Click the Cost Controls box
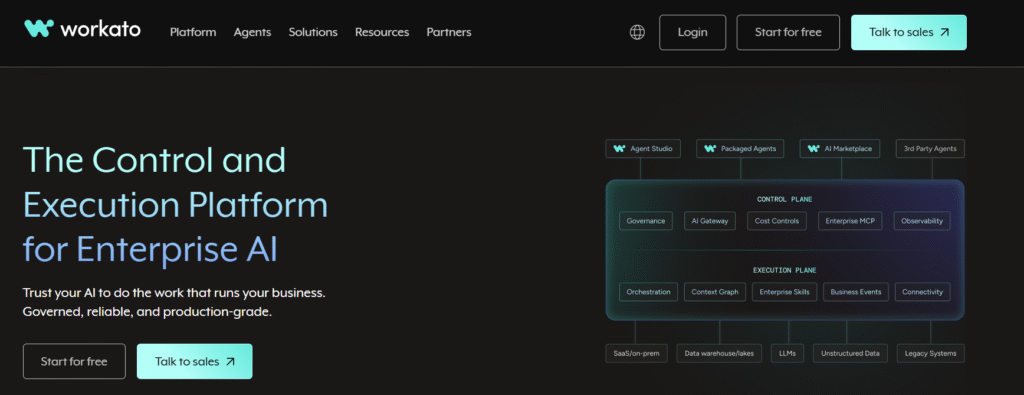This screenshot has width=1024, height=395. point(776,221)
